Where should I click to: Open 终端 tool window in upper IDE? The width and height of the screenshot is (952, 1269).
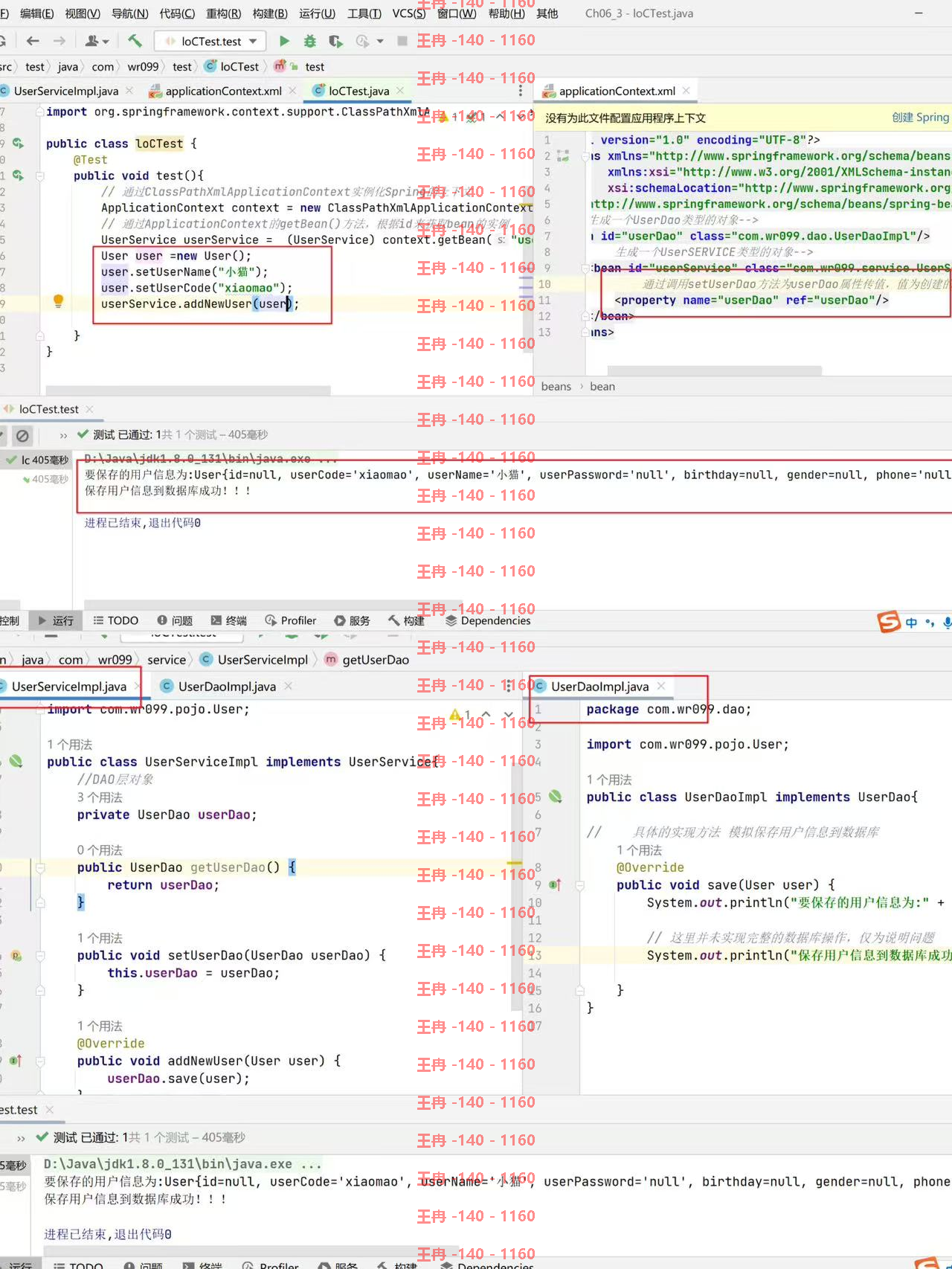[x=229, y=620]
